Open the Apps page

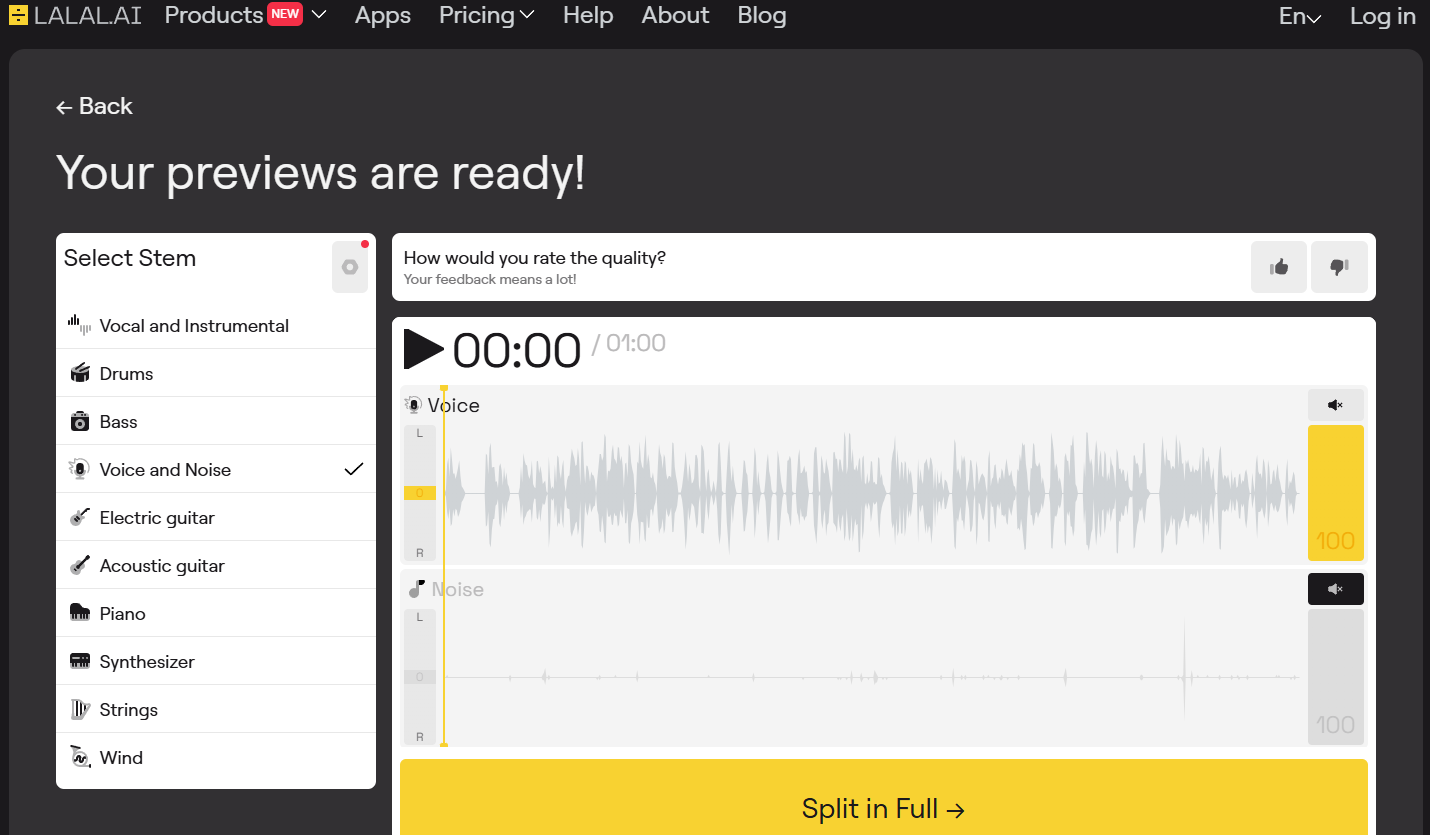[x=383, y=15]
